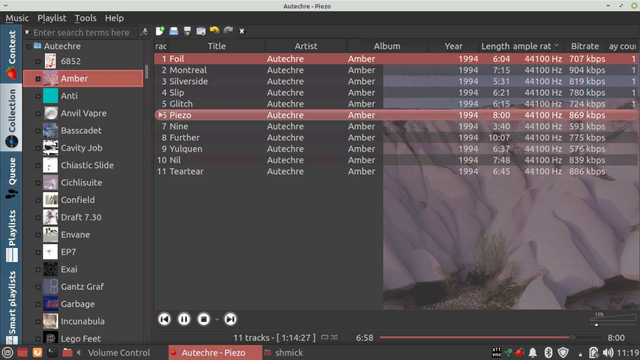
Task: Expand the Anvil Vapre album node
Action: pos(38,113)
